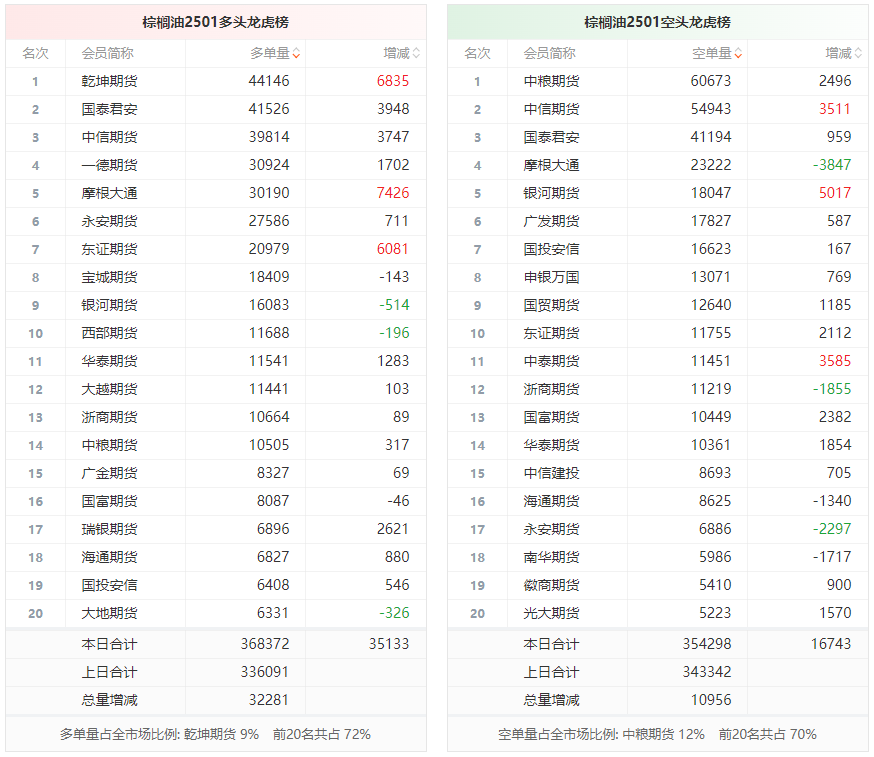
Task: Select 中信期货 in long table
Action: coord(109,137)
